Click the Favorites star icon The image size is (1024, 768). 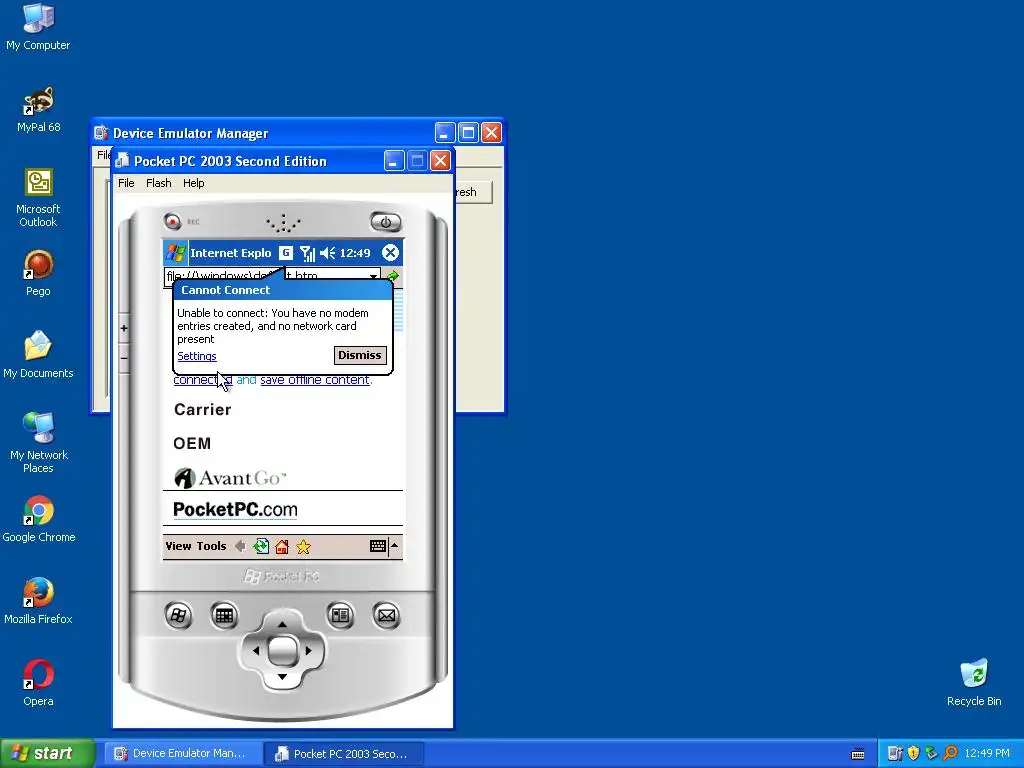[x=303, y=546]
